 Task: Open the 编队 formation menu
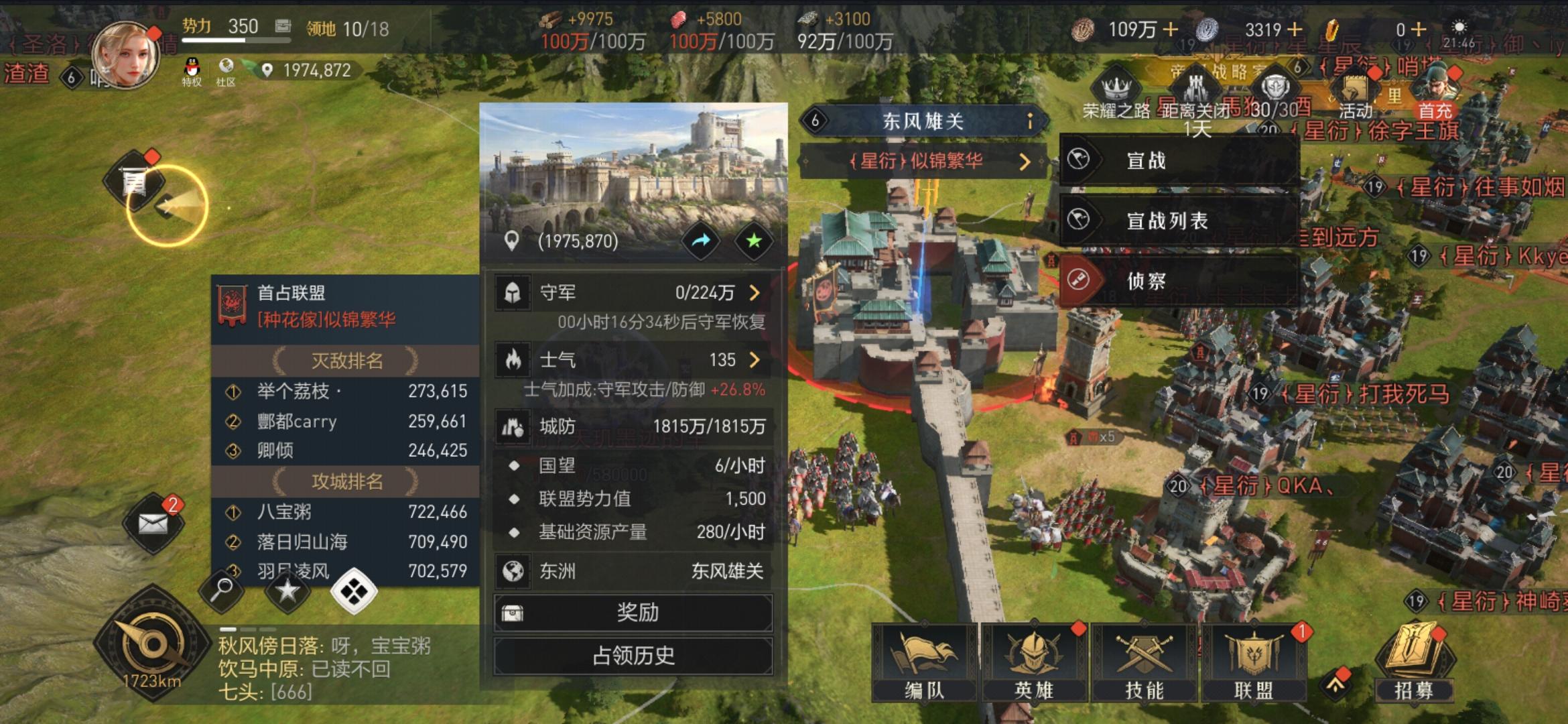point(924,662)
